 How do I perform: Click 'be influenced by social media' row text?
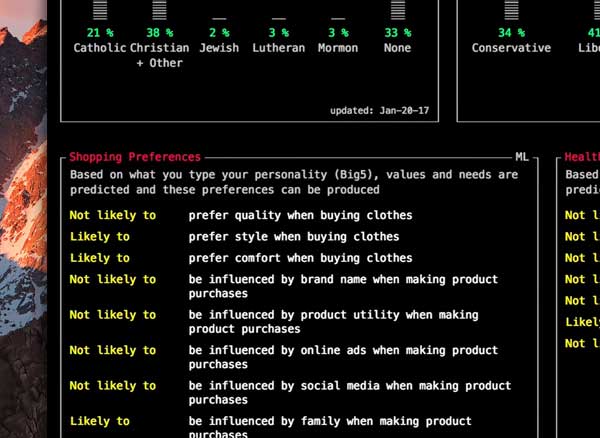pos(350,393)
